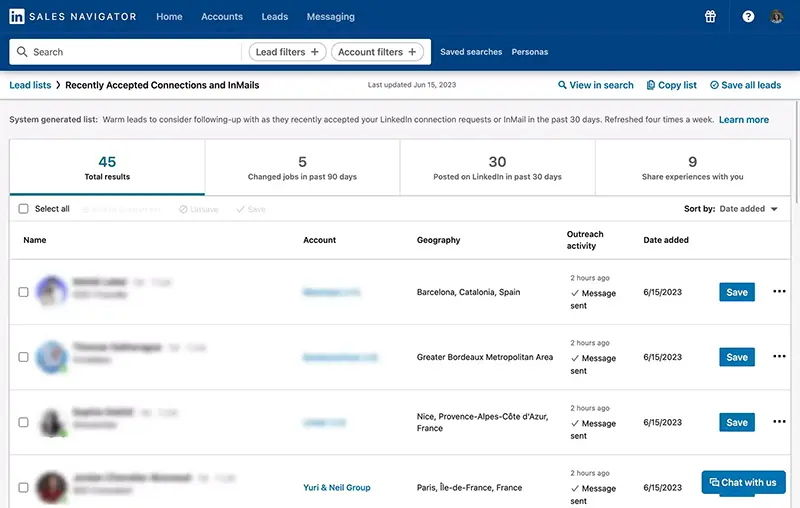Check the Select all checkbox
800x508 pixels.
[x=23, y=209]
